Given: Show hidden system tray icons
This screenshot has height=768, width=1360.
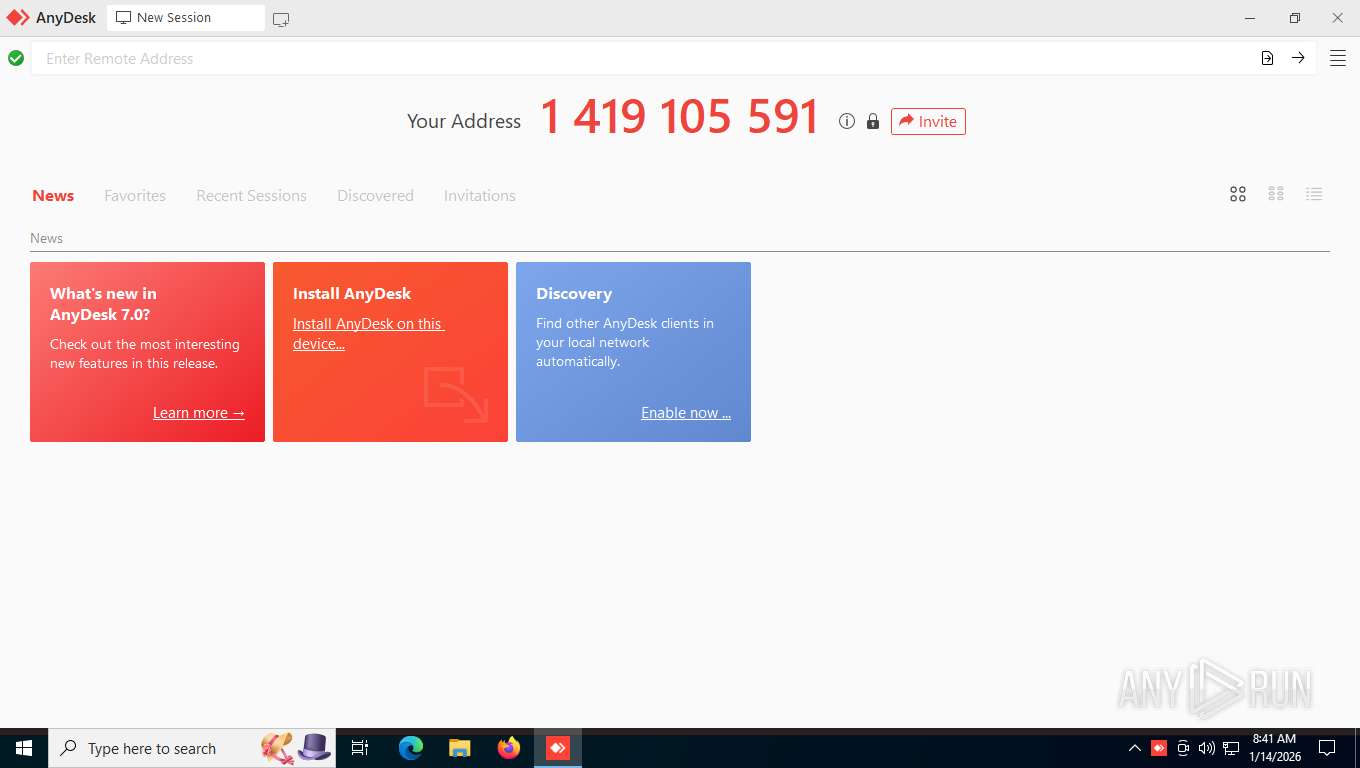Looking at the screenshot, I should (1135, 748).
